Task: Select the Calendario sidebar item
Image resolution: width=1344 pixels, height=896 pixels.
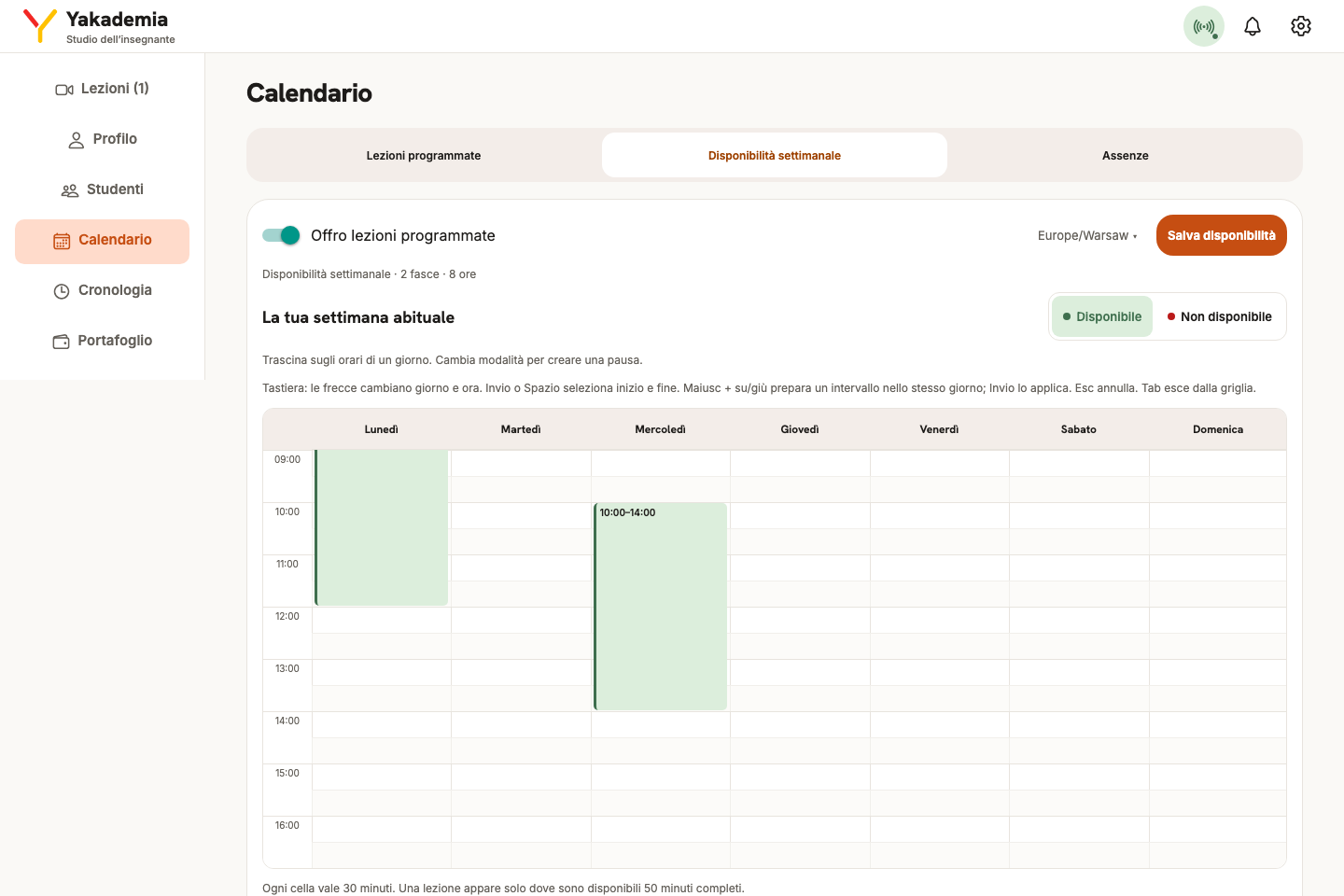Action: tap(103, 241)
